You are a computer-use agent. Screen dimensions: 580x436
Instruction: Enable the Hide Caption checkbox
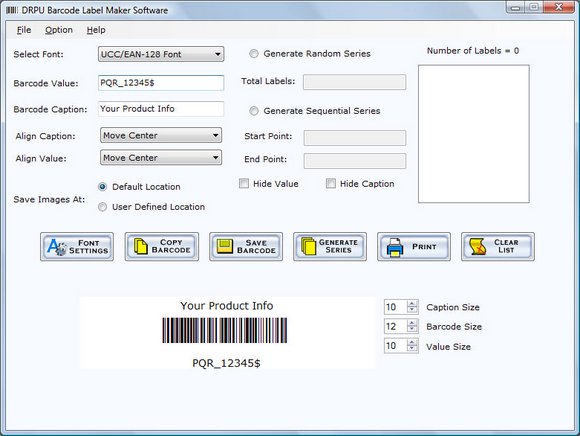(331, 183)
